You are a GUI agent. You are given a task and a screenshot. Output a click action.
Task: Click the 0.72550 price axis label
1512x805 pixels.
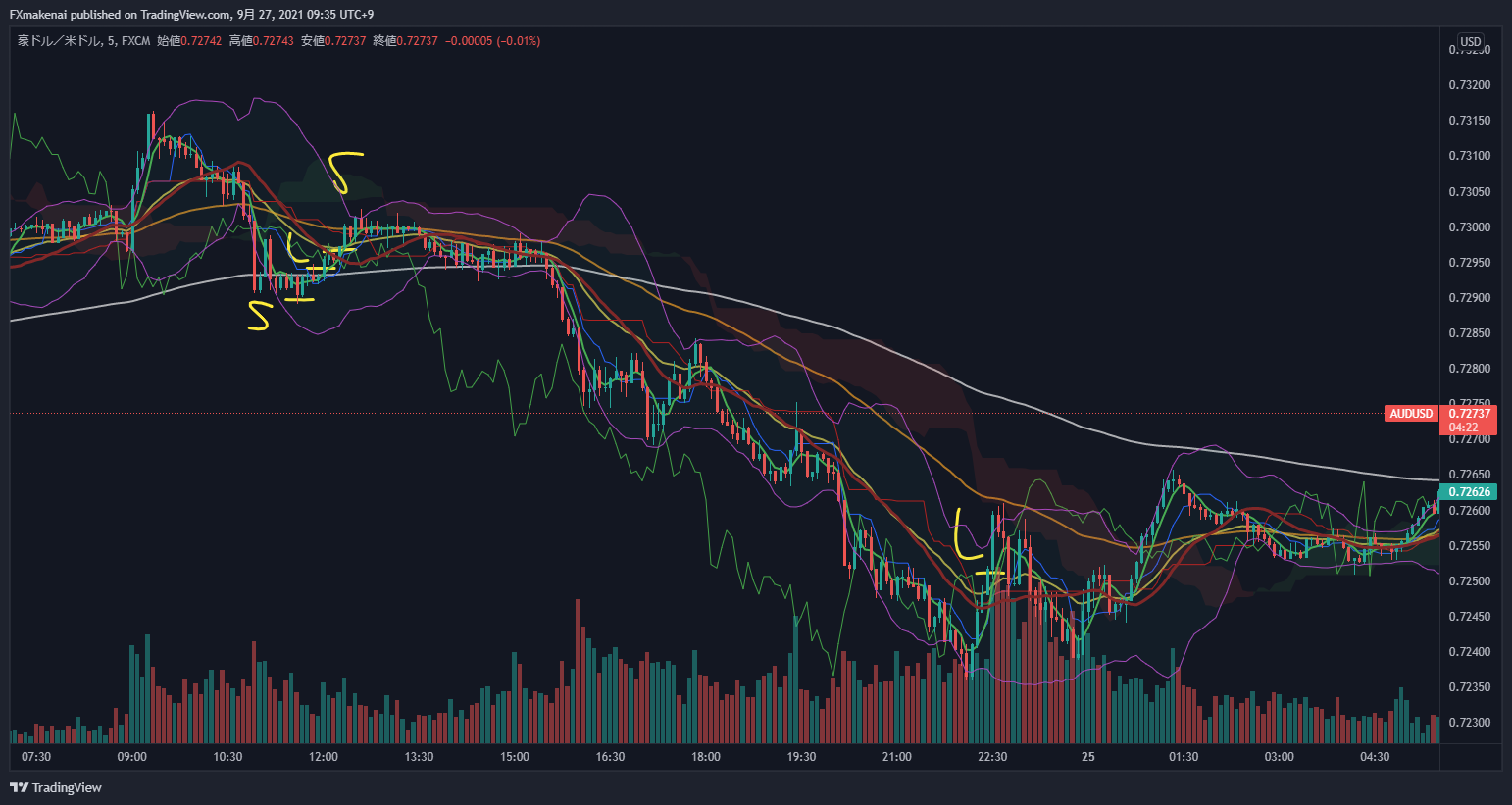tap(1469, 546)
